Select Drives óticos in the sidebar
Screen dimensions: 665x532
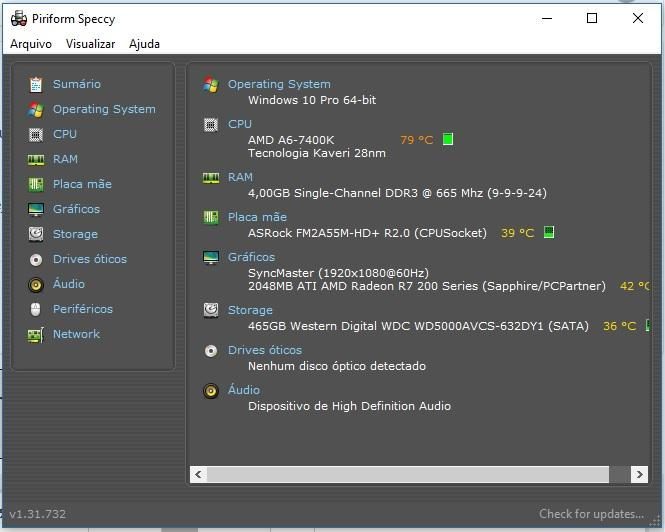90,259
